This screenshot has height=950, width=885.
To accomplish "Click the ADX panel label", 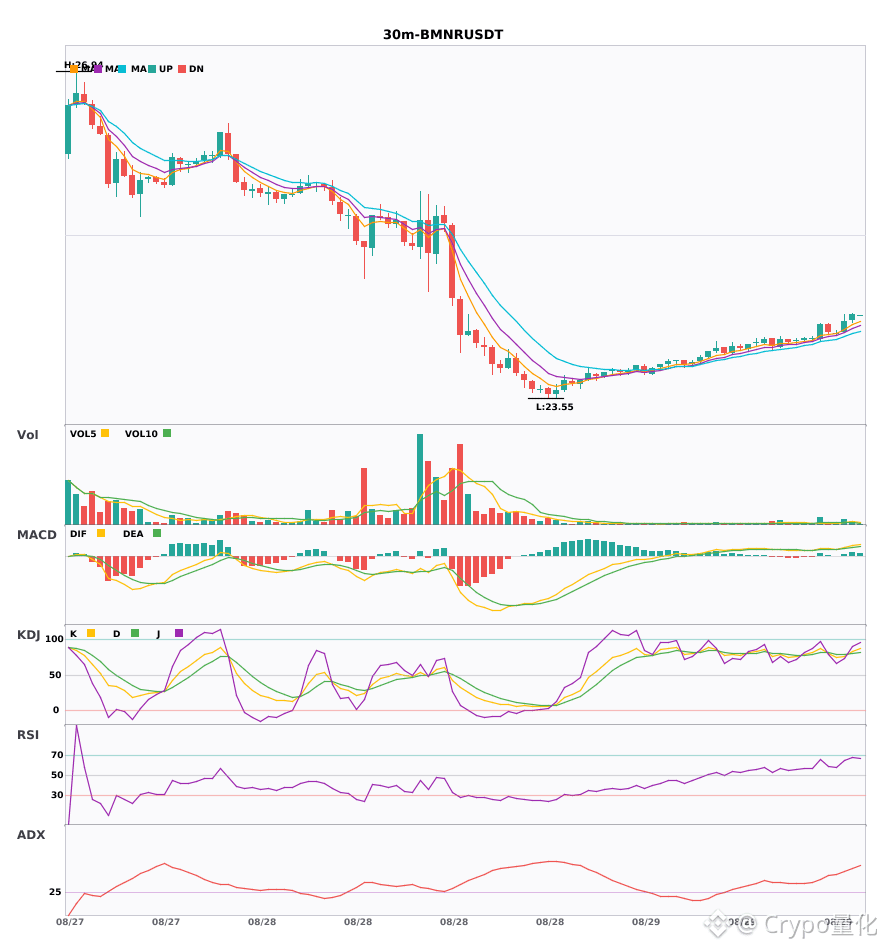I will (30, 835).
